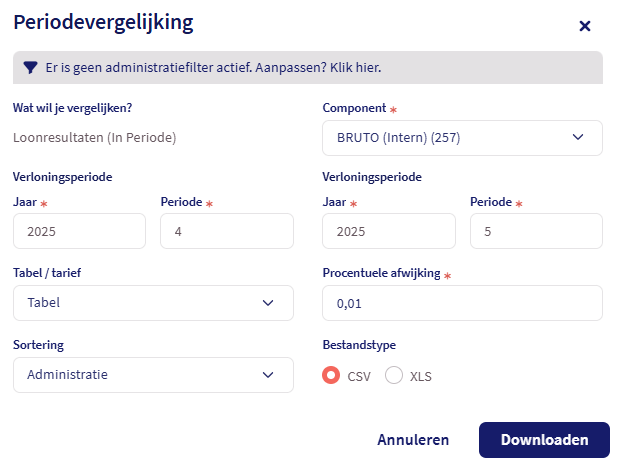
Task: Click Annuleren to cancel
Action: pos(413,440)
